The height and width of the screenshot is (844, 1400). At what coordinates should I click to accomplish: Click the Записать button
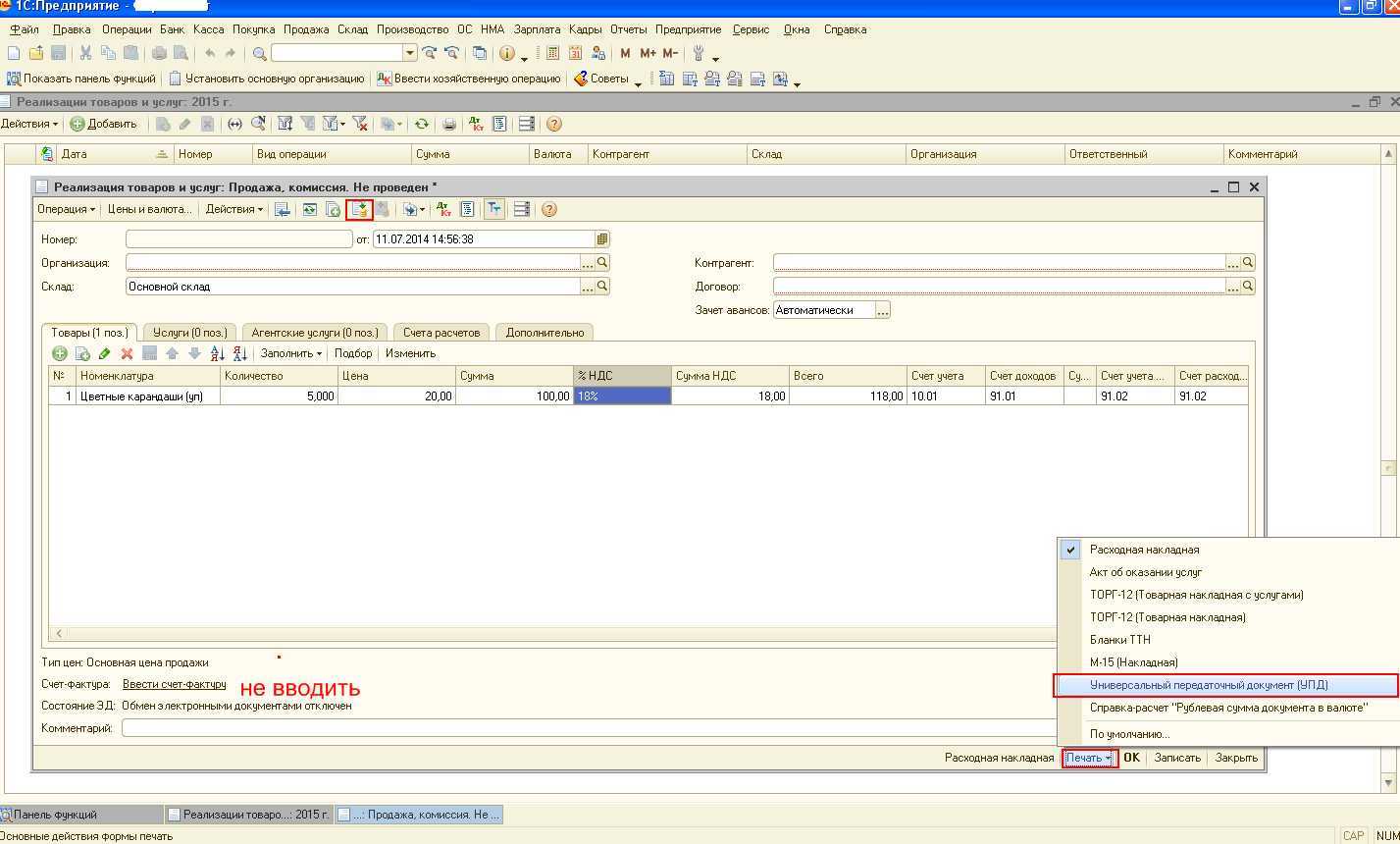1177,758
